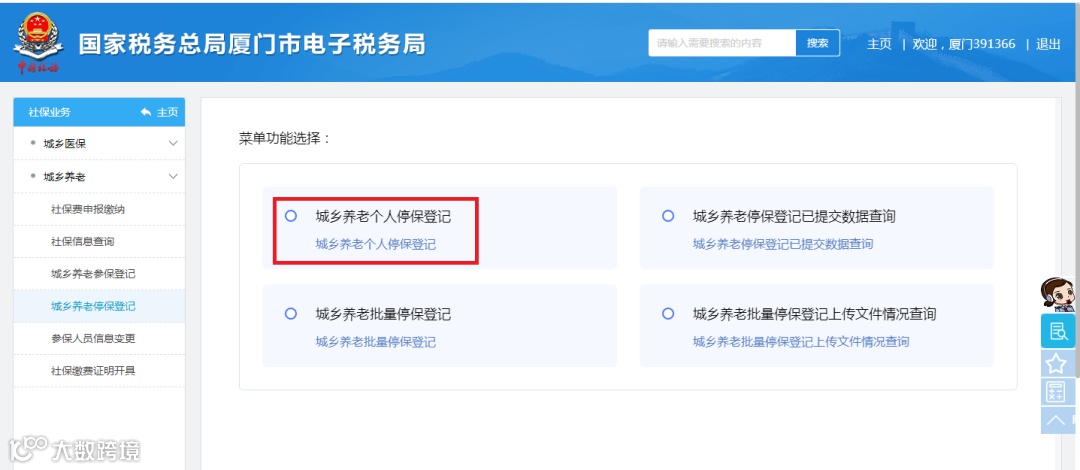Click the scroll-to-top arrow icon
1080x470 pixels.
pos(1056,420)
